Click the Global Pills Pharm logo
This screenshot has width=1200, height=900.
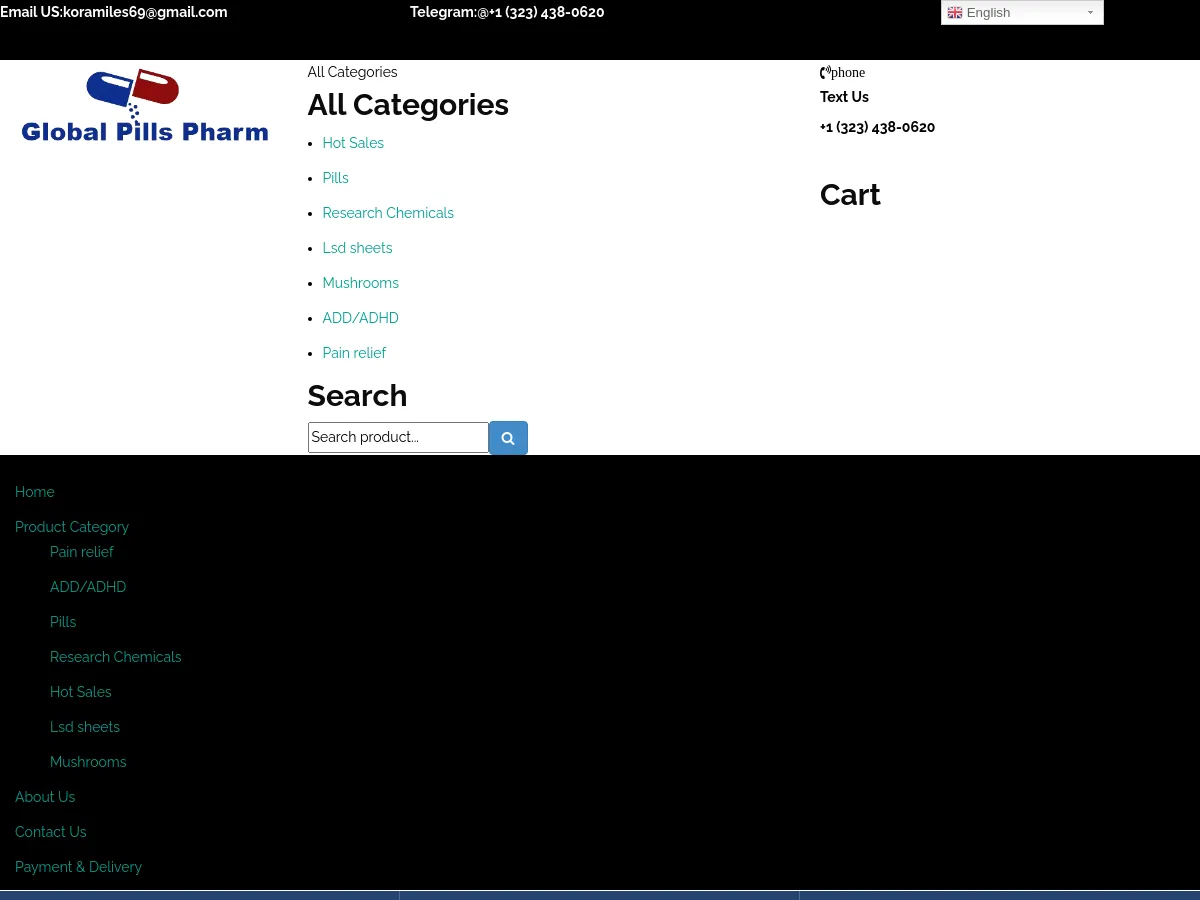[145, 106]
